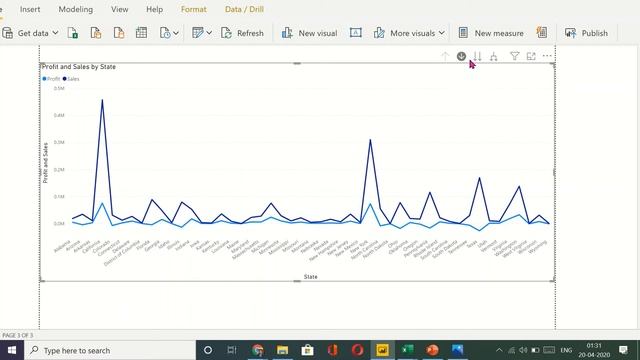This screenshot has width=640, height=360.
Task: Open the Help tab
Action: click(x=154, y=9)
